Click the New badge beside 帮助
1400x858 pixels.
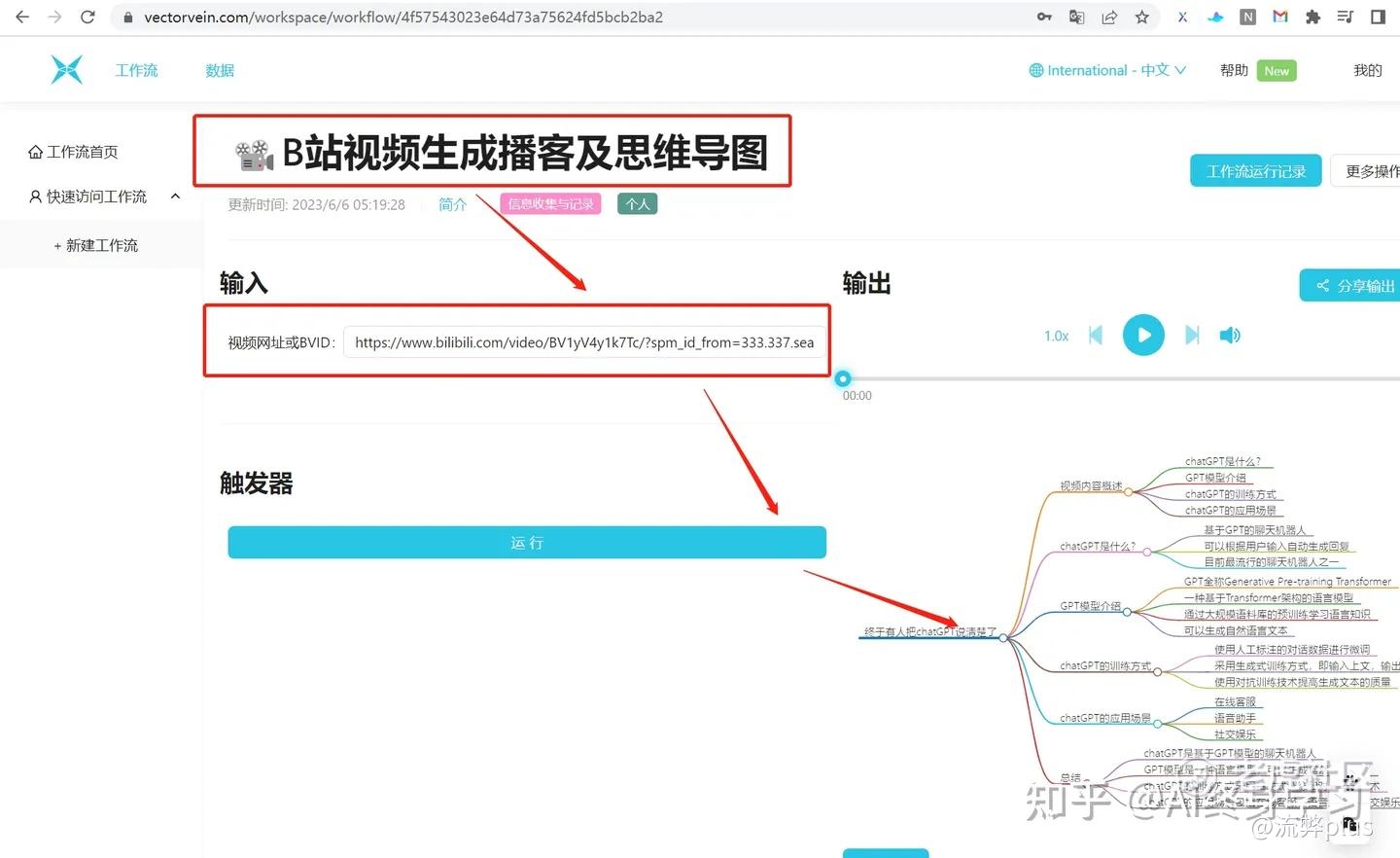click(1277, 71)
